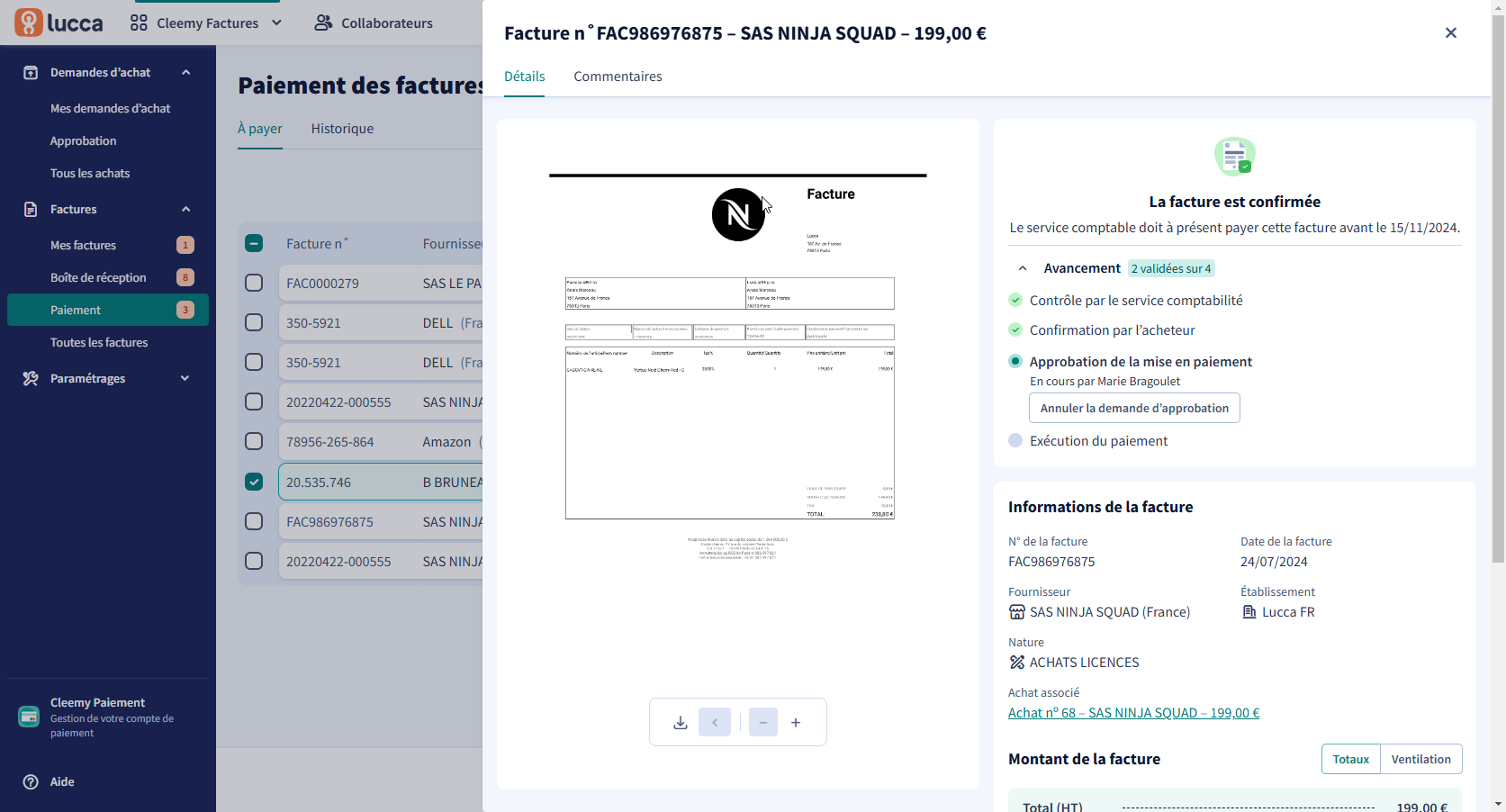This screenshot has height=812, width=1506.
Task: Select the Totaux view
Action: [x=1350, y=759]
